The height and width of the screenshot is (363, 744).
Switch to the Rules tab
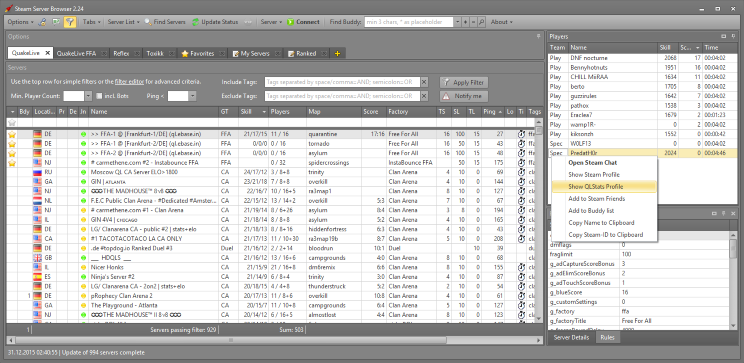click(x=607, y=337)
